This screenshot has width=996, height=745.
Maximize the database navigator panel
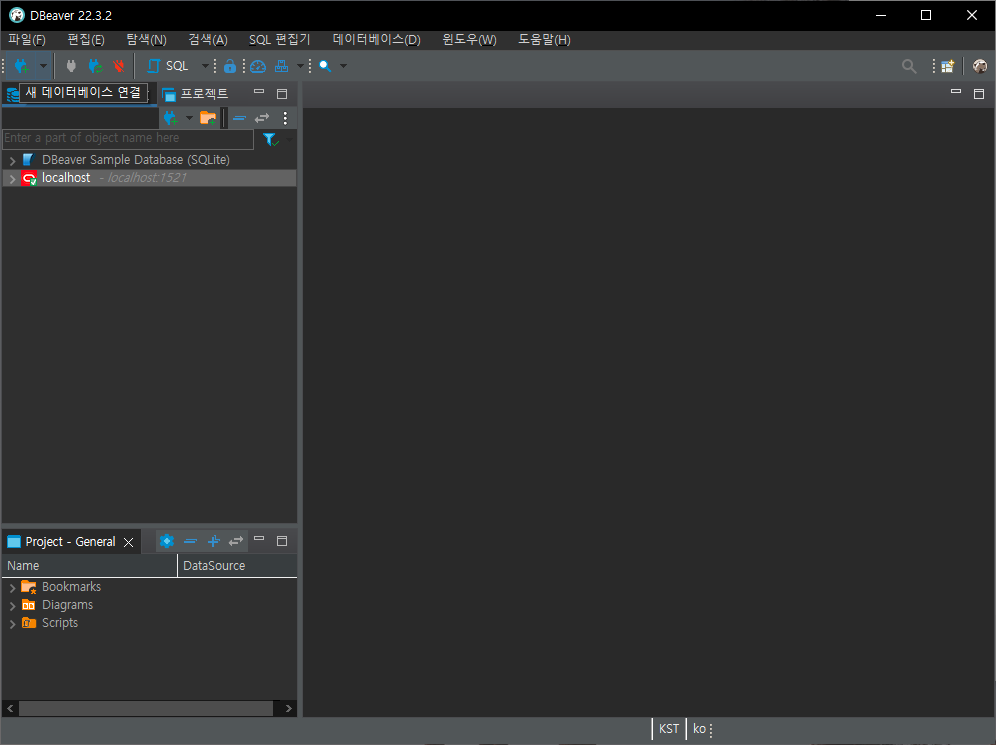pos(282,94)
